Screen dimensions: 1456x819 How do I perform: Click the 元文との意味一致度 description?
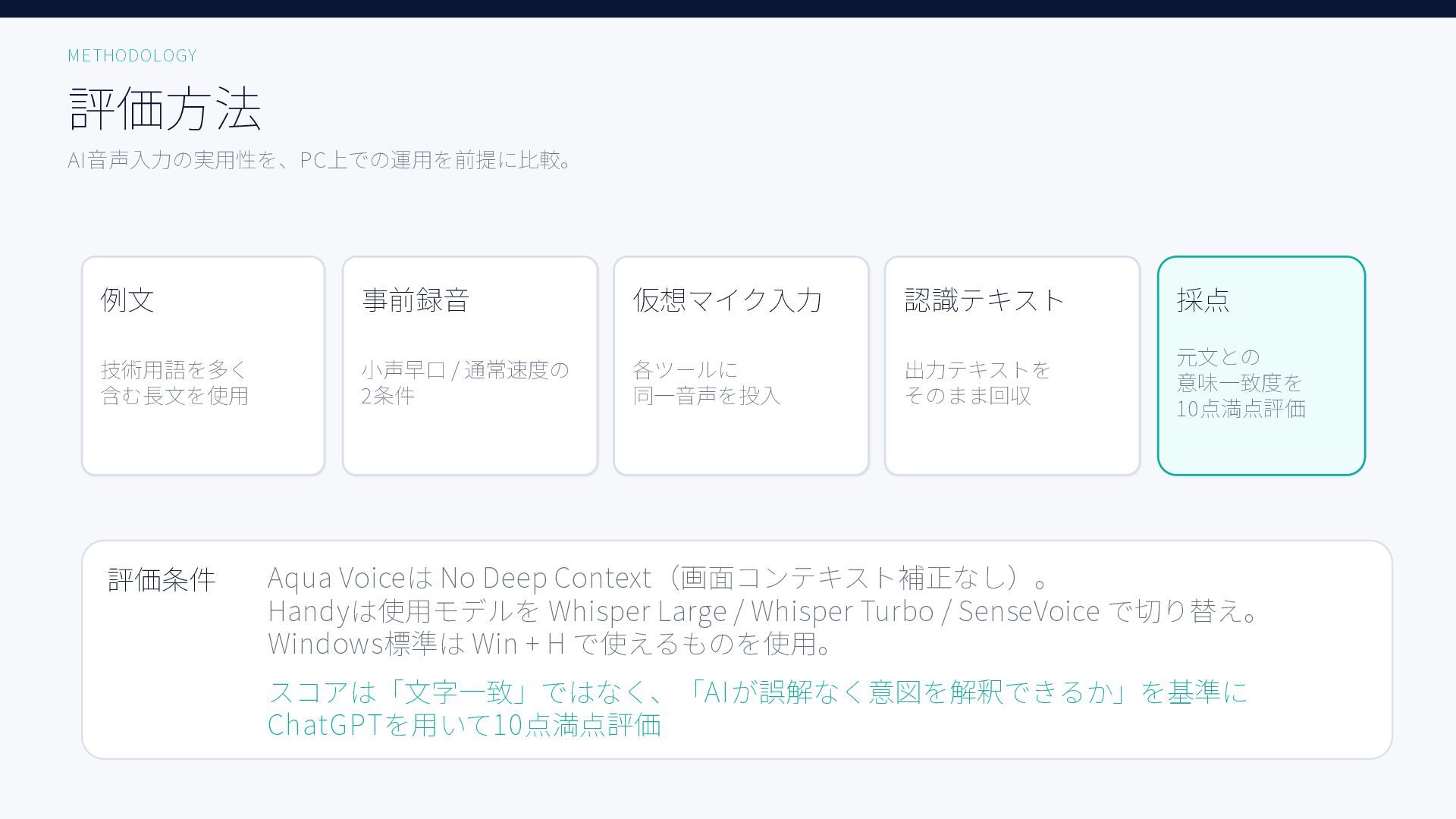[x=1240, y=382]
